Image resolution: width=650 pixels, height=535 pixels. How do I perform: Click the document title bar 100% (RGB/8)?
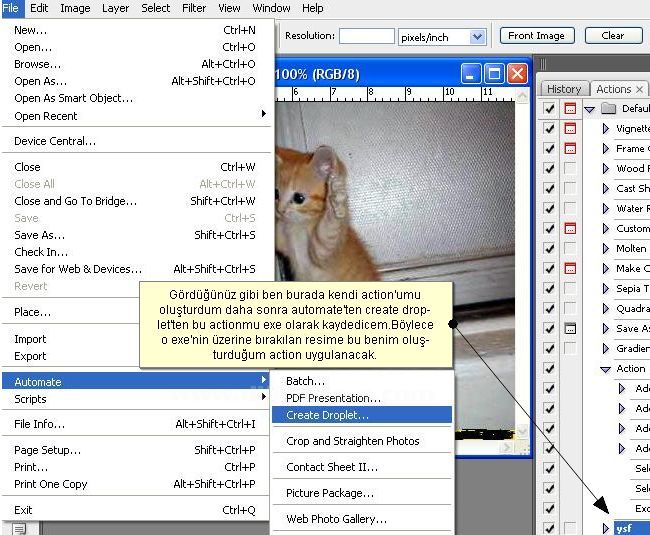(x=317, y=75)
